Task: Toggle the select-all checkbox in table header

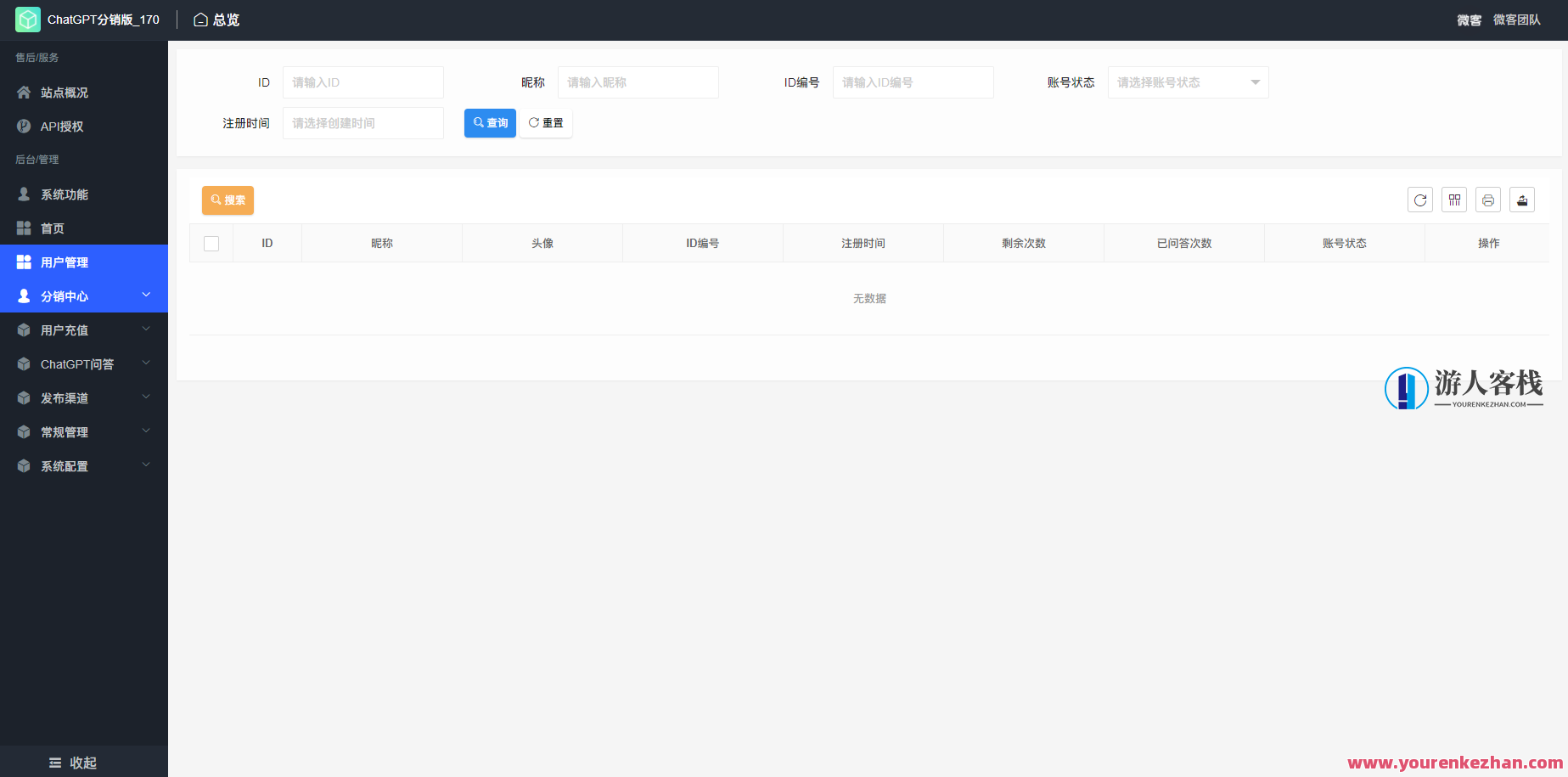Action: click(x=211, y=243)
